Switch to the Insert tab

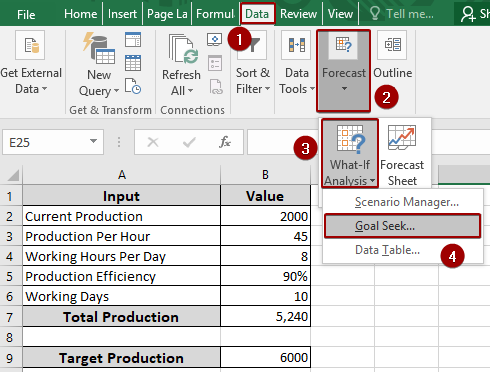(122, 14)
